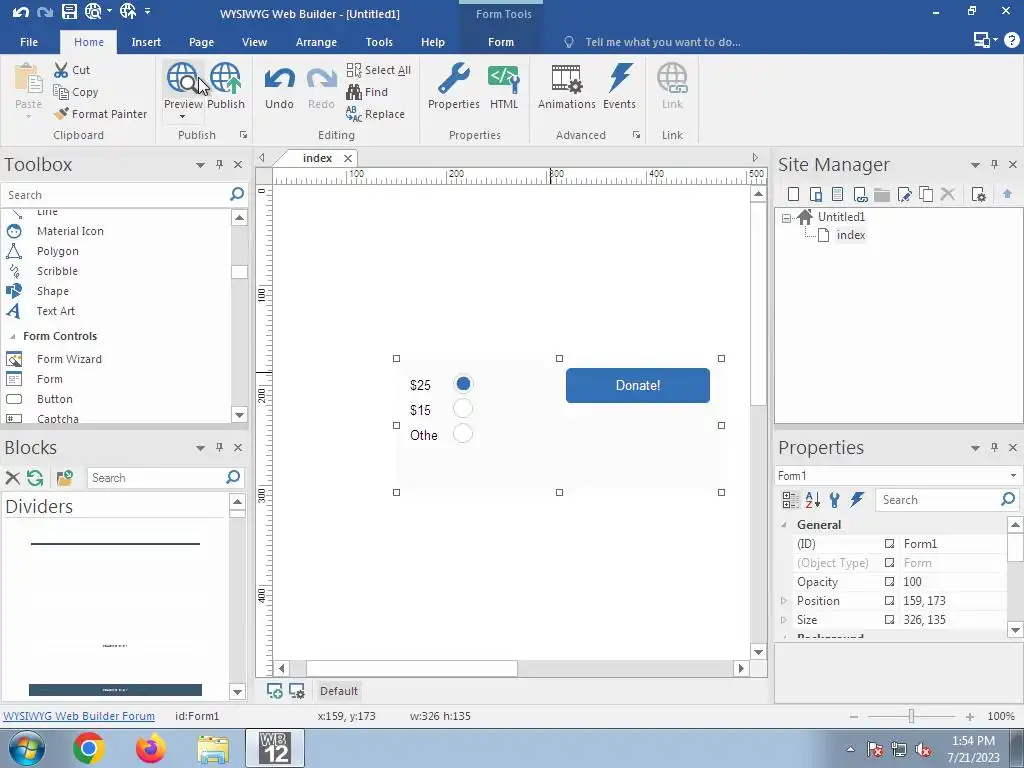Open the Toolbox panel options dropdown arrow
Viewport: 1024px width, 768px height.
click(200, 165)
